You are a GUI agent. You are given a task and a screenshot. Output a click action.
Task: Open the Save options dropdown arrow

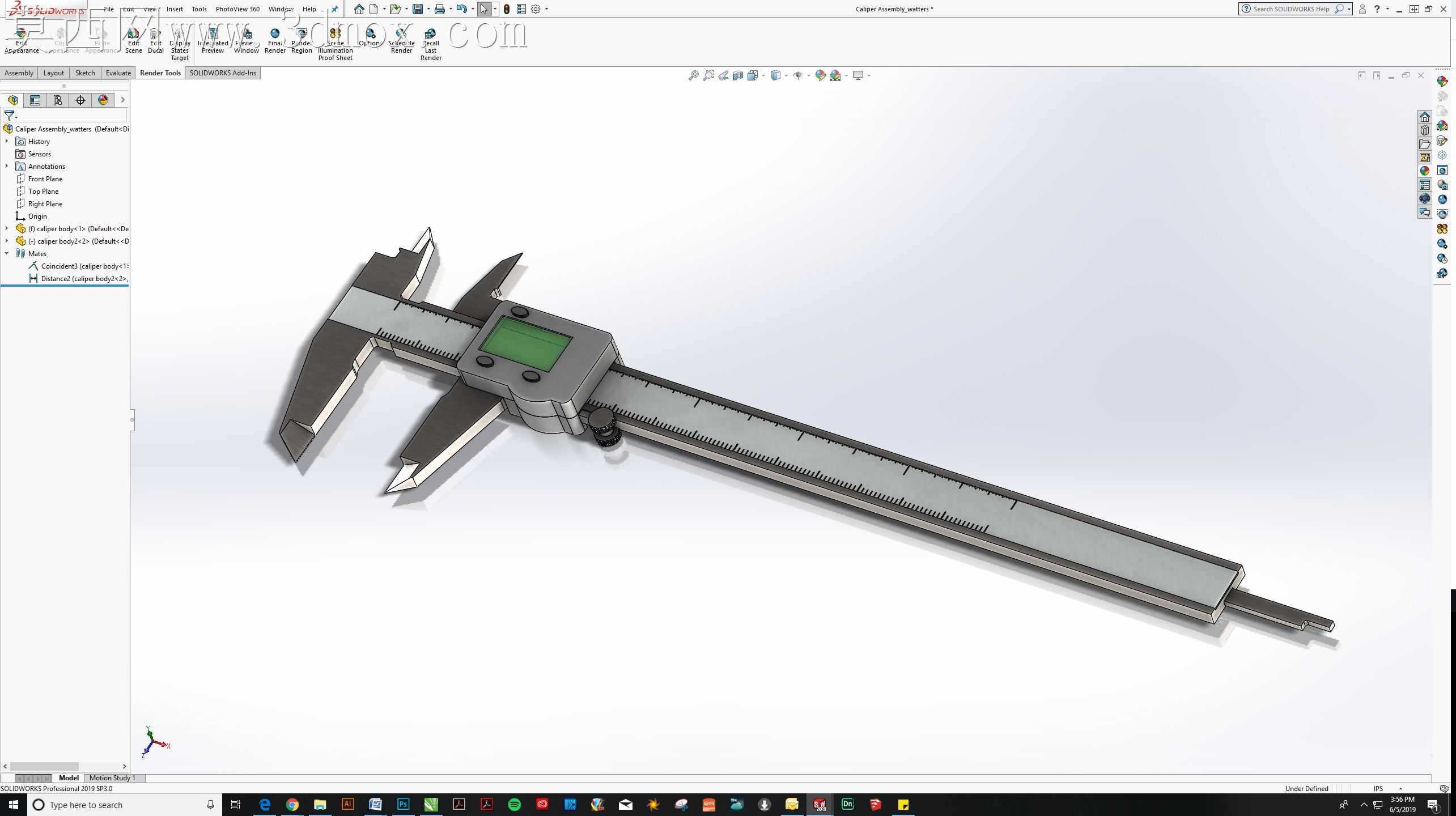tap(428, 9)
